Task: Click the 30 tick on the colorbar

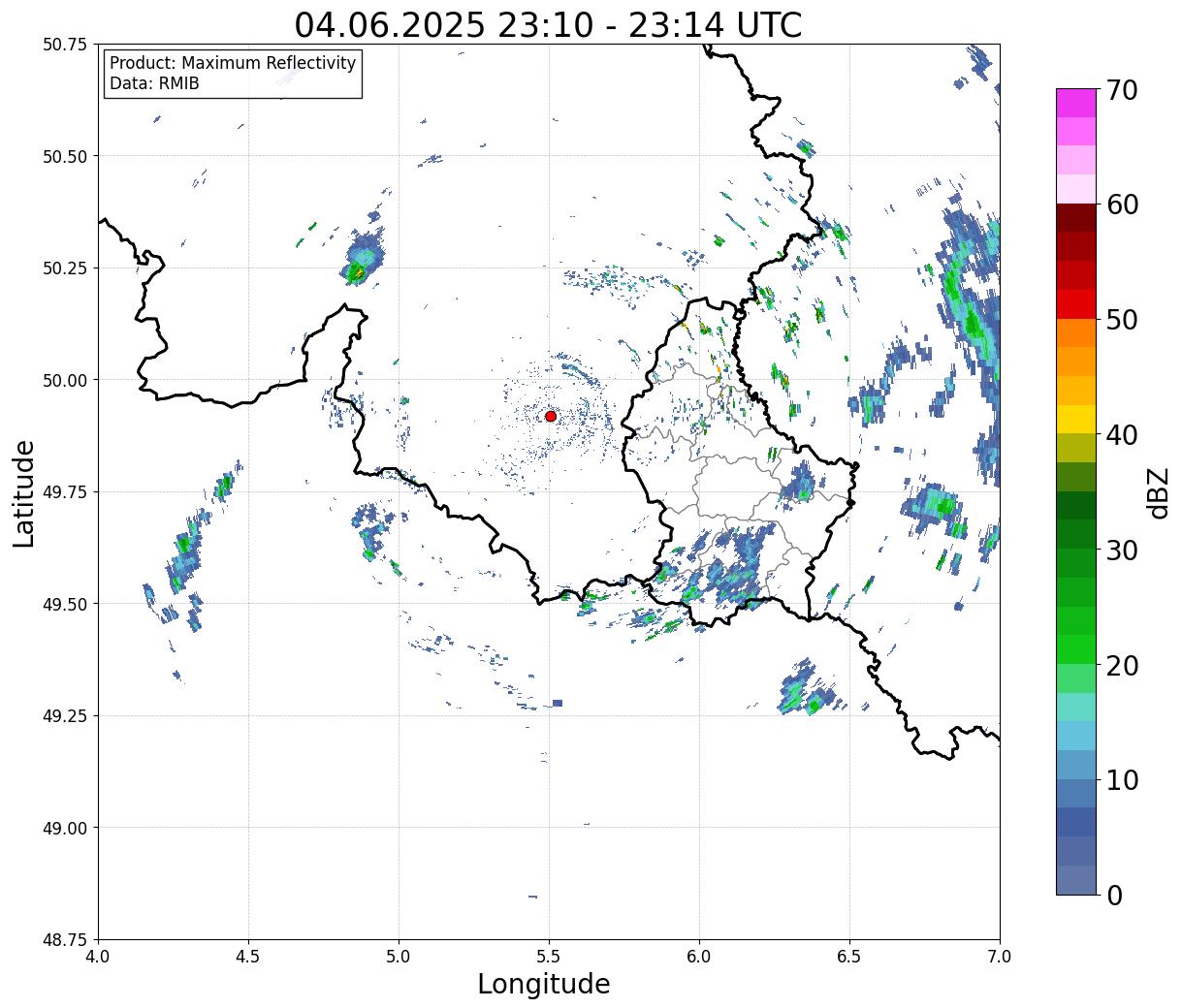Action: (x=1121, y=550)
